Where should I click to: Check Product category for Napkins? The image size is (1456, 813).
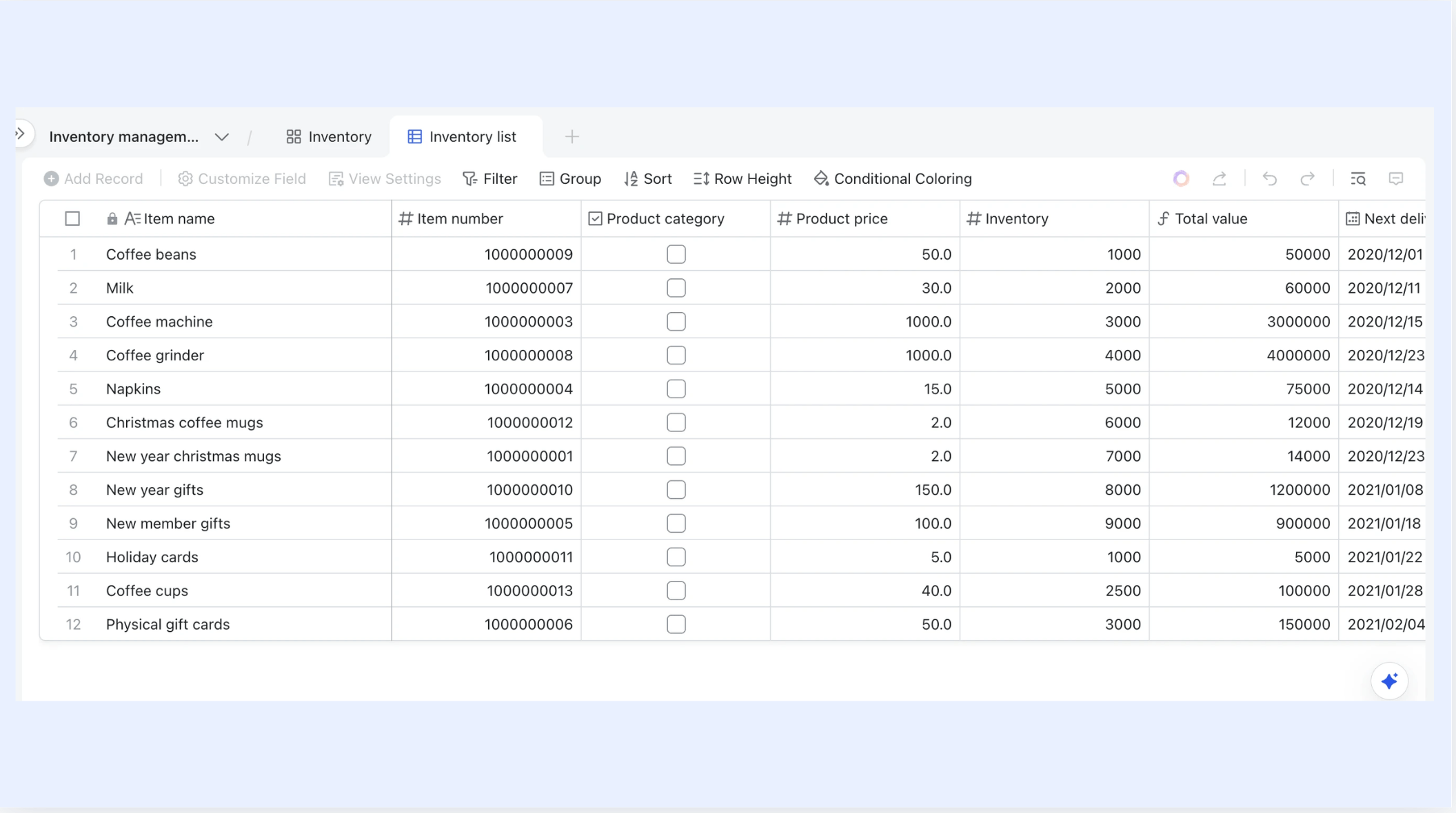tap(676, 389)
